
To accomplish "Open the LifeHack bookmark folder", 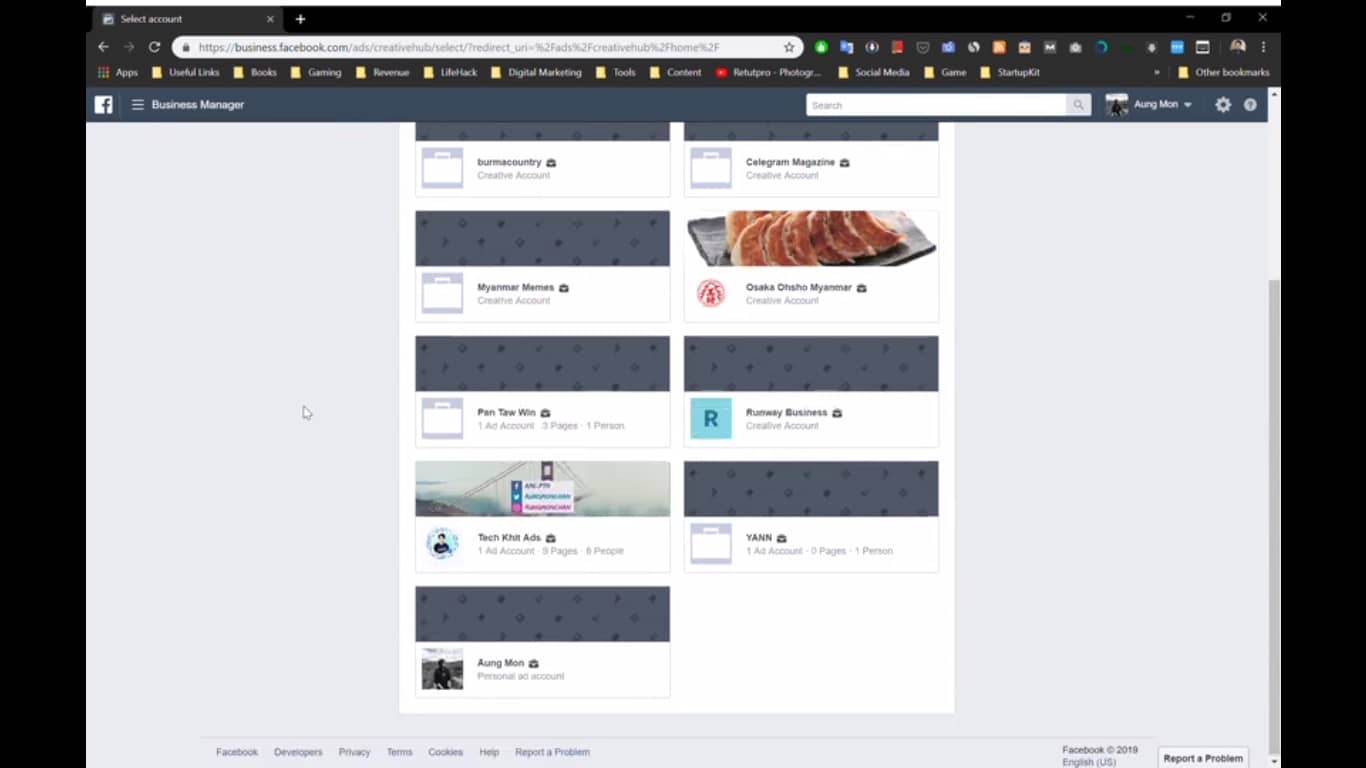I will [450, 72].
